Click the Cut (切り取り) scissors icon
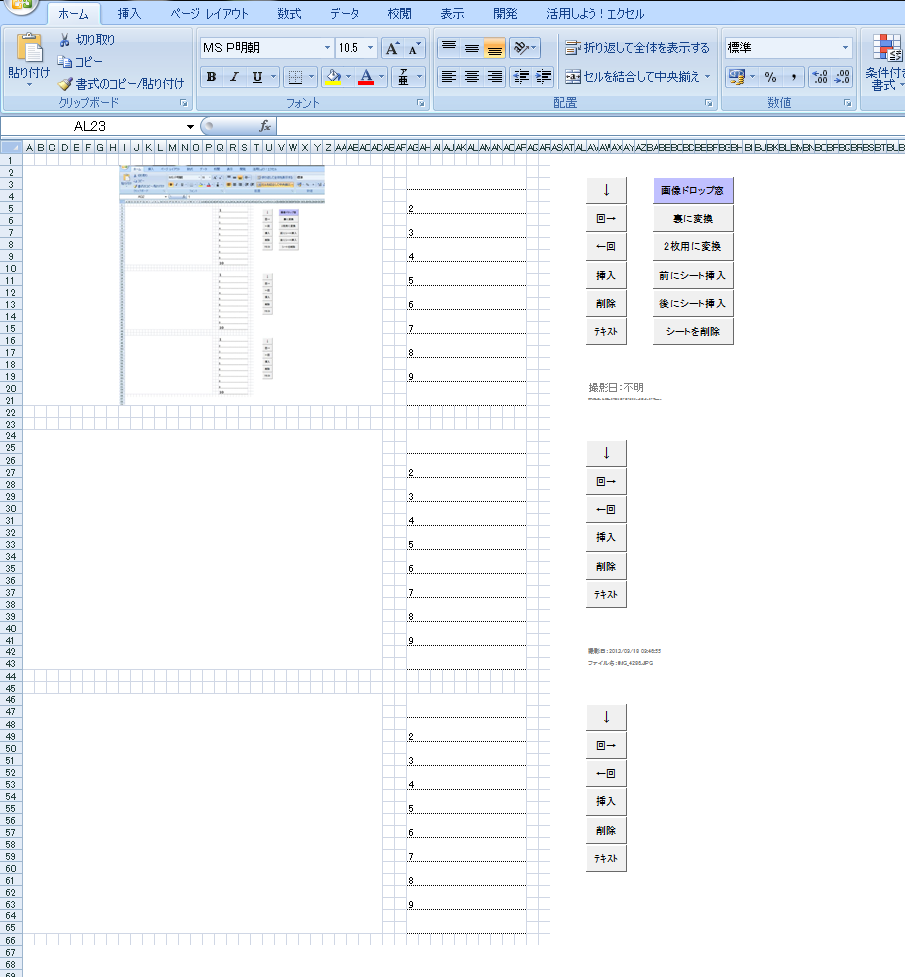Screen dimensions: 905x977 (65, 40)
